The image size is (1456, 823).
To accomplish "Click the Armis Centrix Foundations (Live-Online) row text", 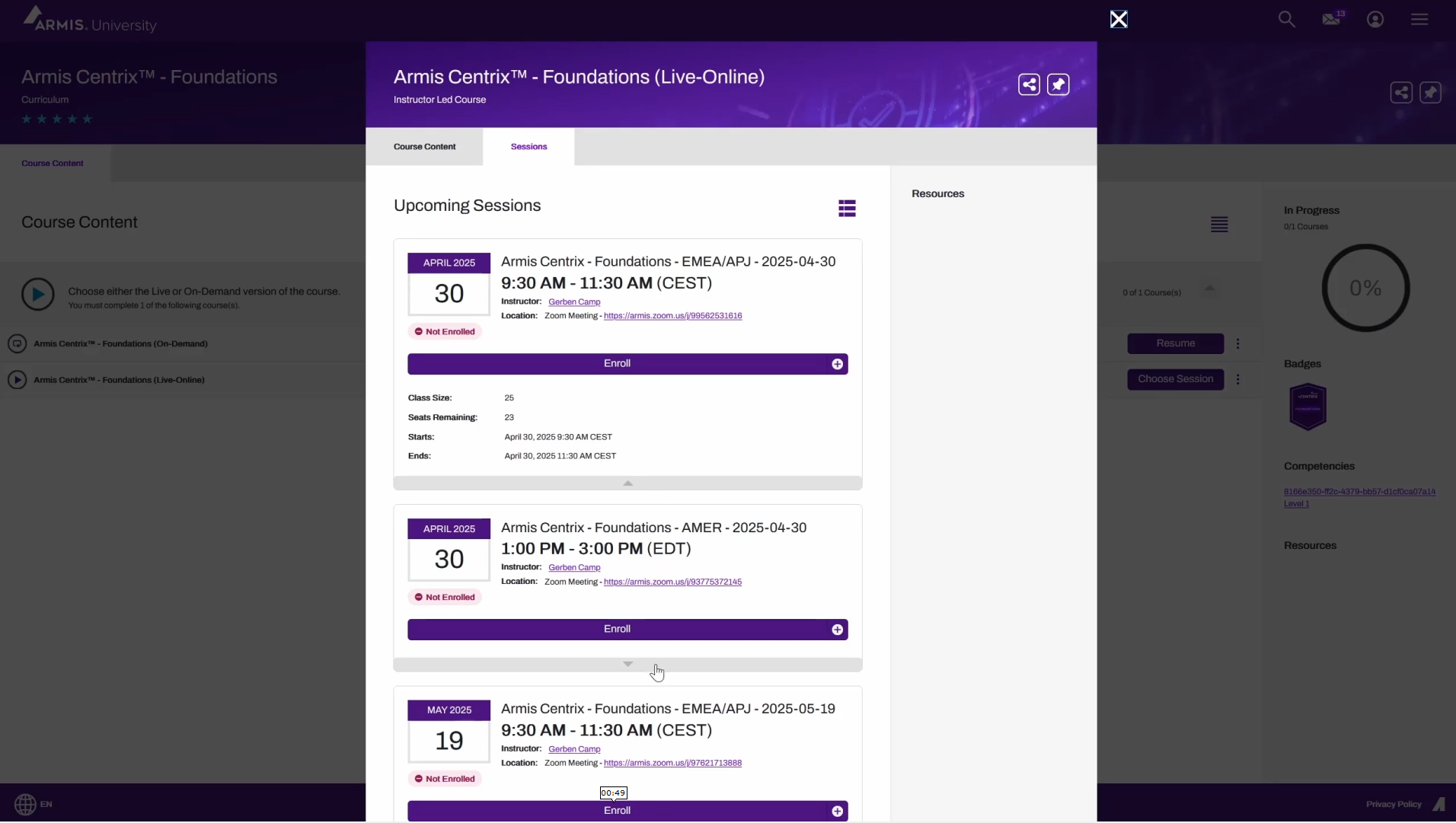I will pos(119,380).
